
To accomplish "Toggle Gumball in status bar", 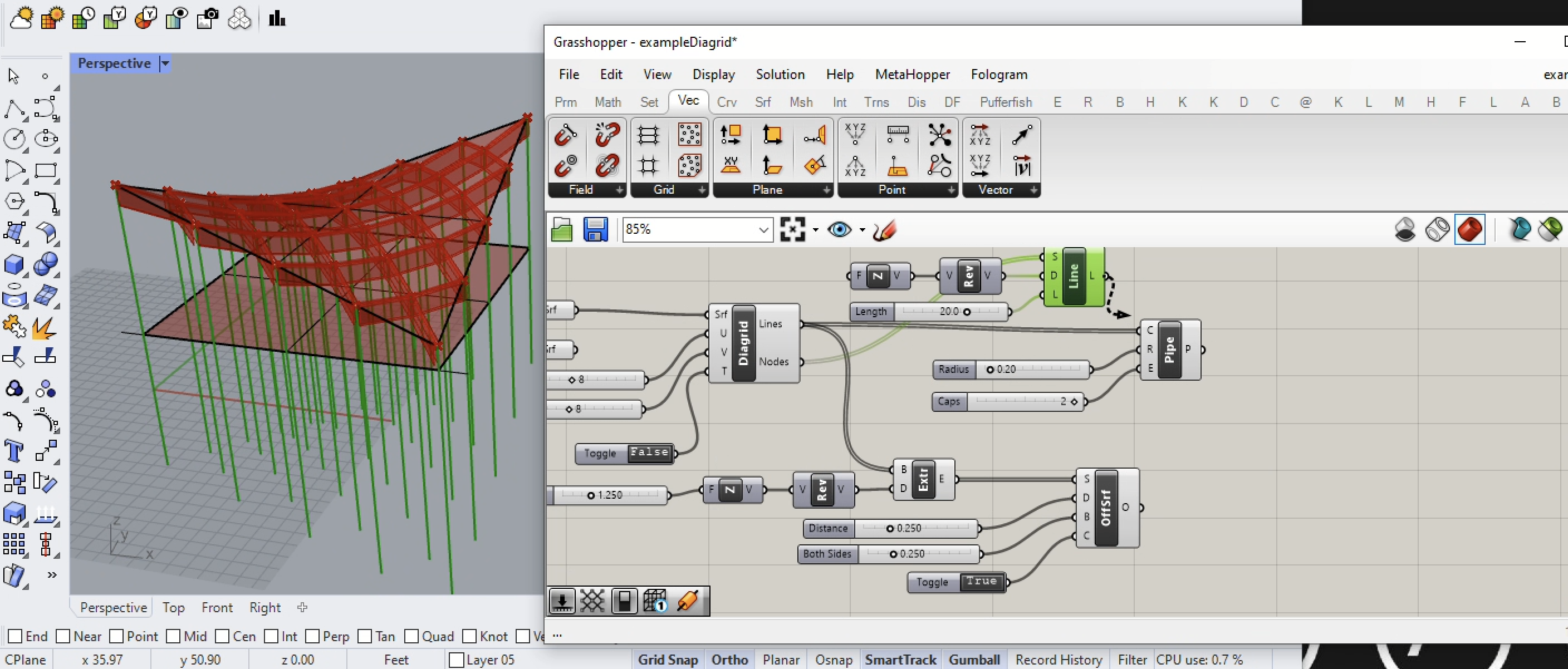I will click(974, 660).
